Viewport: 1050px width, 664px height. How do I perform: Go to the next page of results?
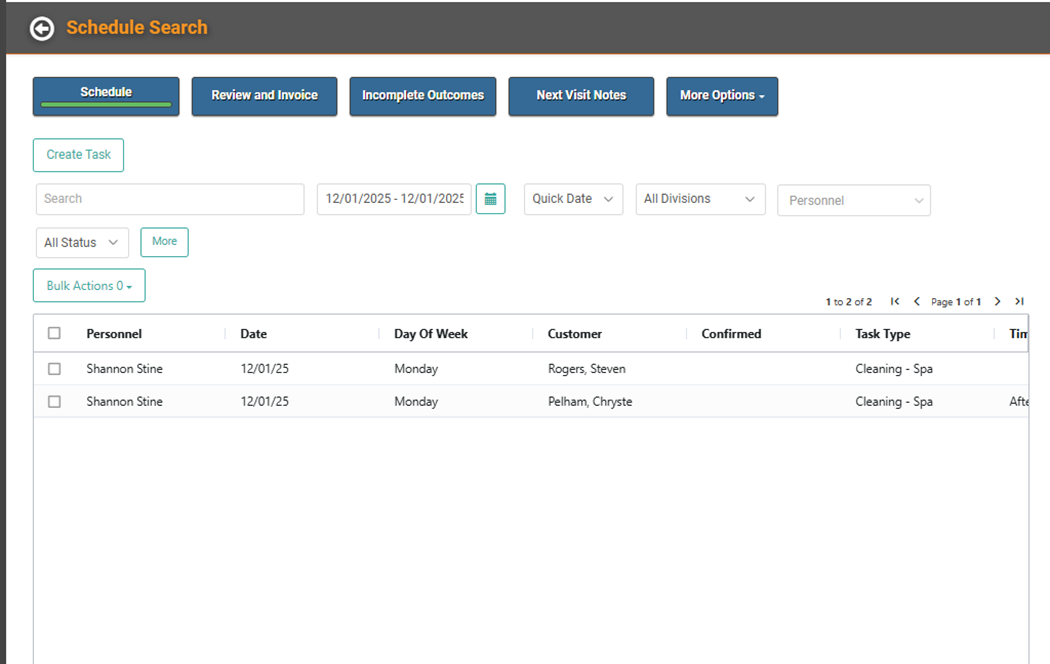997,302
